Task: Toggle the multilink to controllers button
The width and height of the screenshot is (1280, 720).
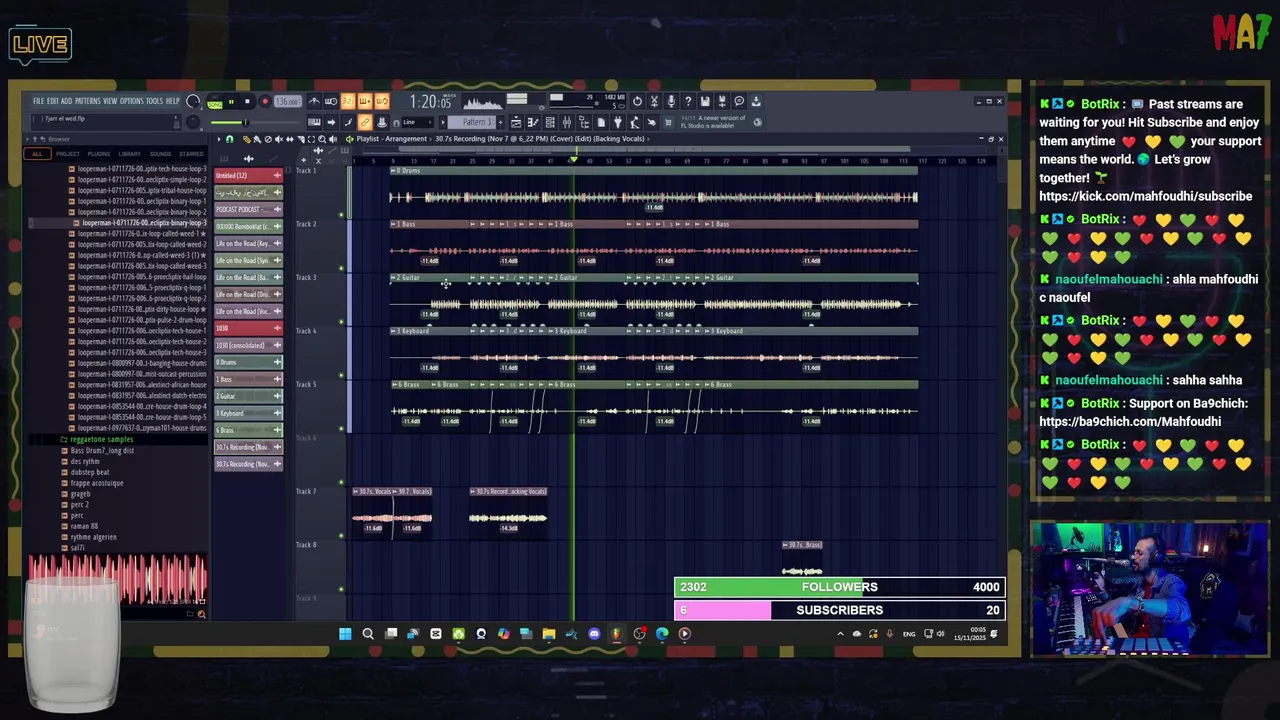Action: click(x=365, y=122)
